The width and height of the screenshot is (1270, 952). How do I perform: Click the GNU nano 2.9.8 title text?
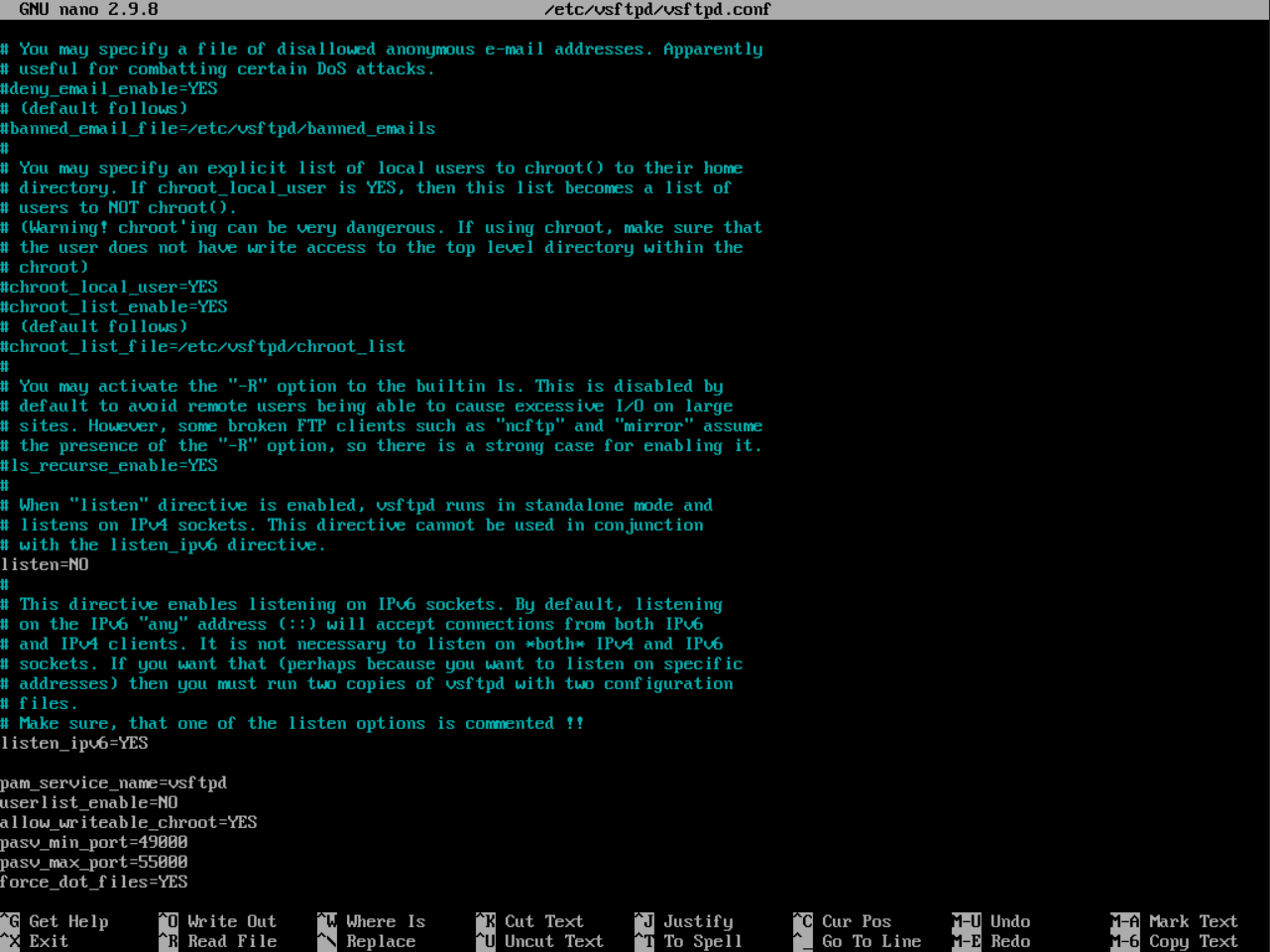(x=89, y=9)
